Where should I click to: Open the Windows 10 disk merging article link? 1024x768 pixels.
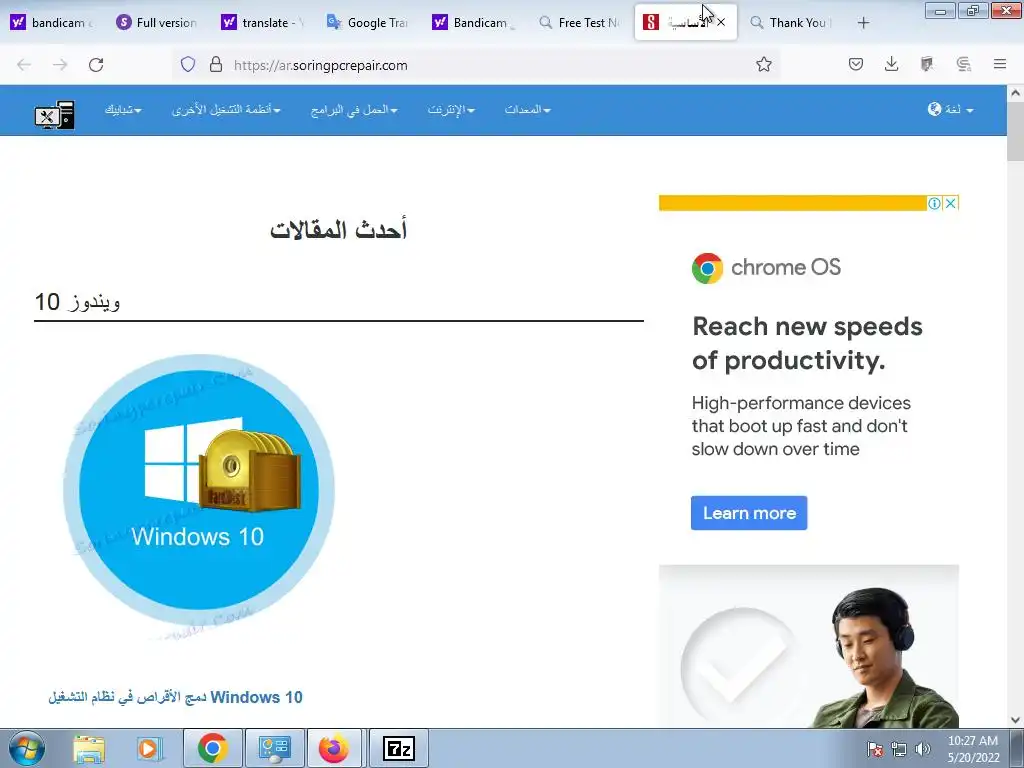coord(175,697)
